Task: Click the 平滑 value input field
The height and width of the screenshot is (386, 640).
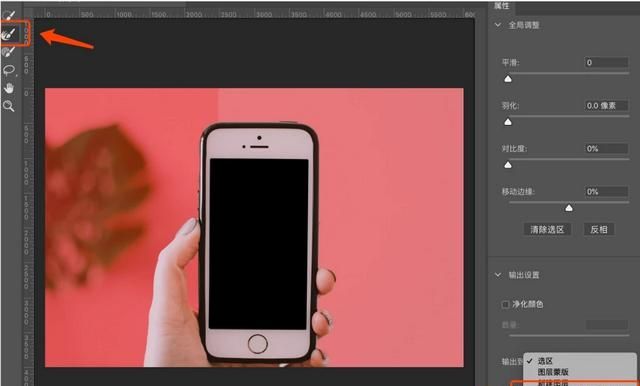Action: (x=606, y=62)
